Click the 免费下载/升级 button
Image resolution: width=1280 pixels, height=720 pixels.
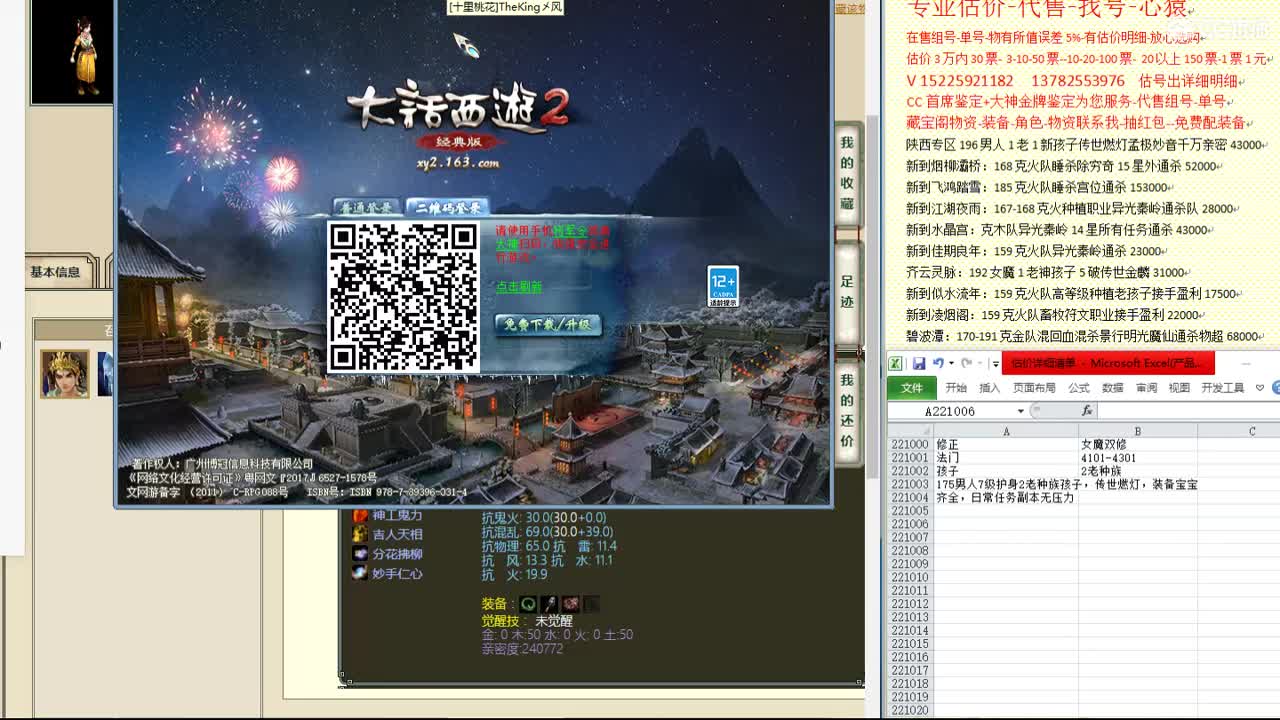548,325
